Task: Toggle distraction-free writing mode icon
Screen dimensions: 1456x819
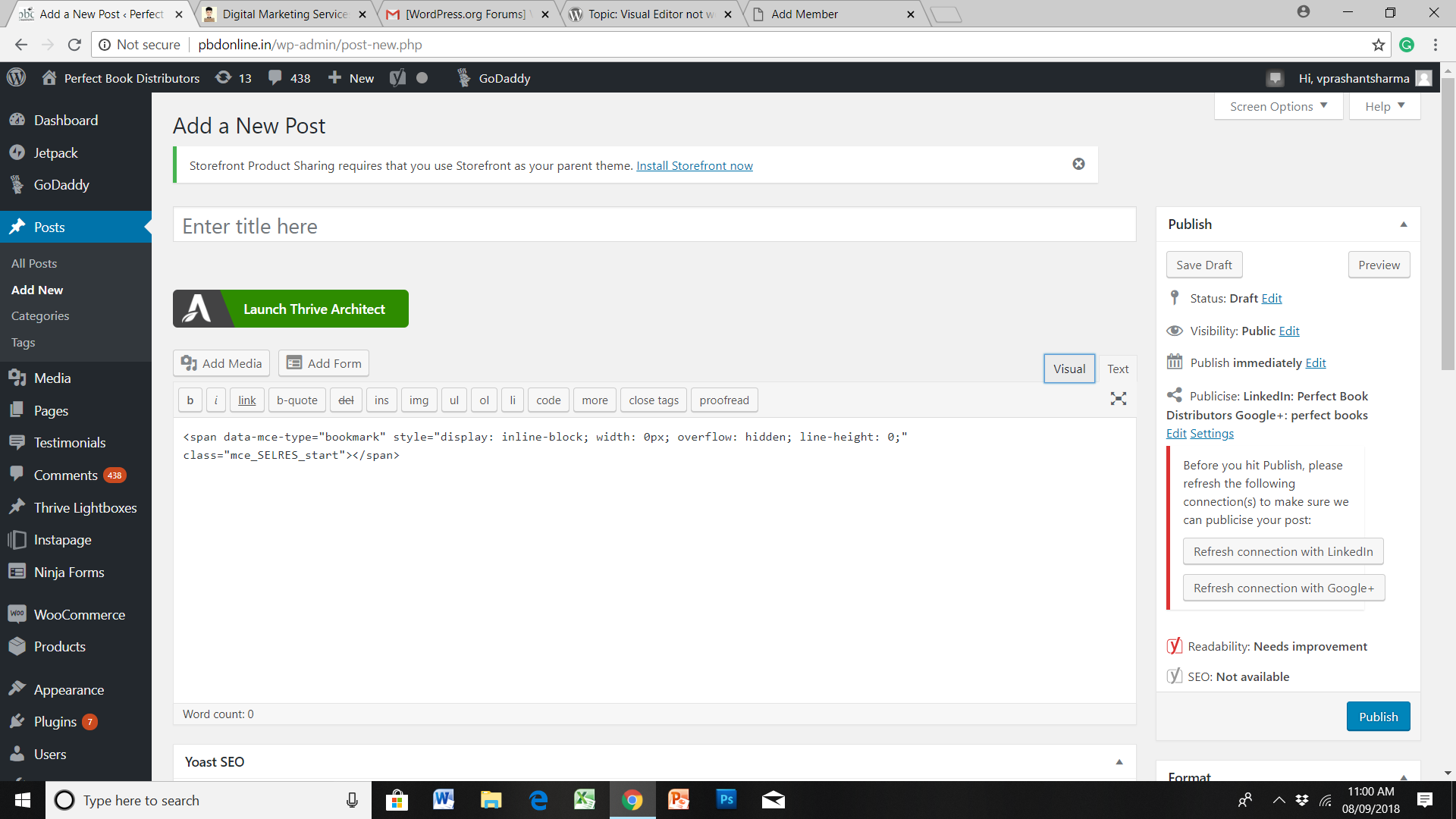Action: tap(1119, 399)
